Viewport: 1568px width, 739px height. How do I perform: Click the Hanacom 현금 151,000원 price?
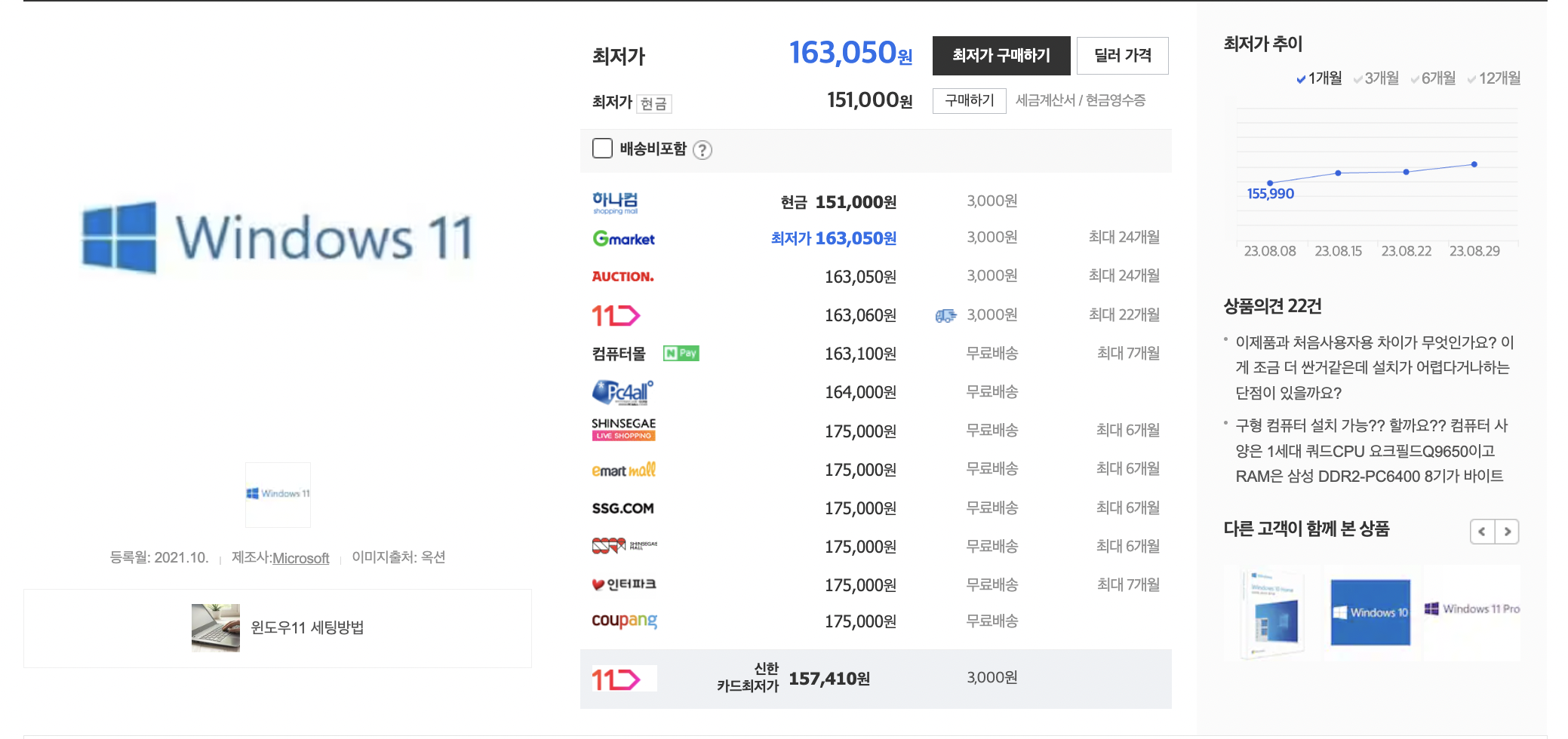[838, 202]
